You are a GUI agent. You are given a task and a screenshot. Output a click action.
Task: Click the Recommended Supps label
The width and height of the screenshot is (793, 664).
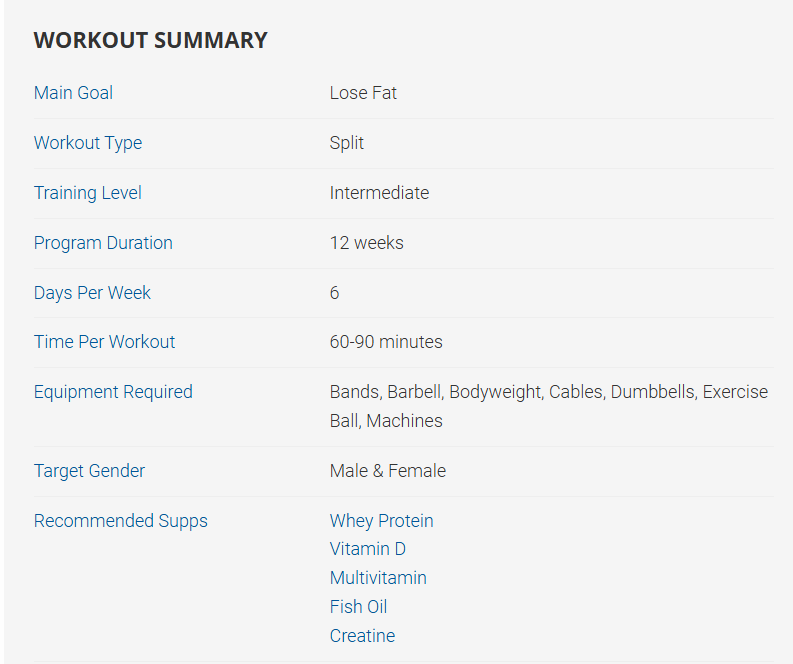(x=121, y=521)
